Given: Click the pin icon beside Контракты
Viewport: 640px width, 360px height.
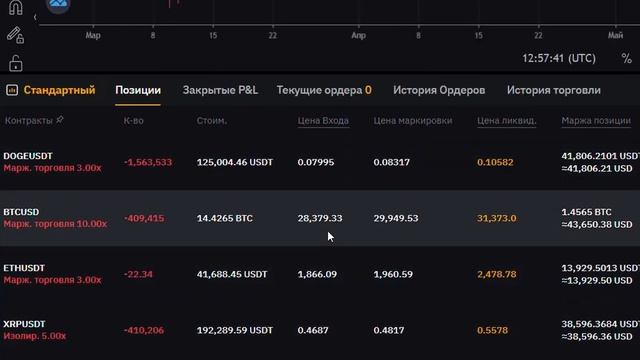Looking at the screenshot, I should click(60, 120).
